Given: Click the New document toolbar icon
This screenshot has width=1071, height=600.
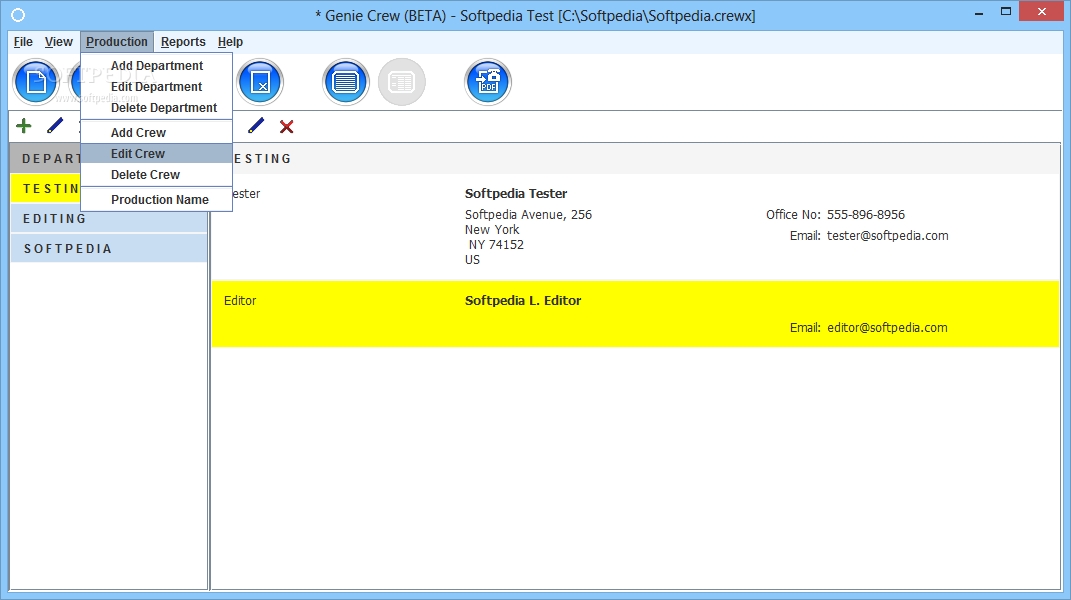Looking at the screenshot, I should [x=36, y=83].
